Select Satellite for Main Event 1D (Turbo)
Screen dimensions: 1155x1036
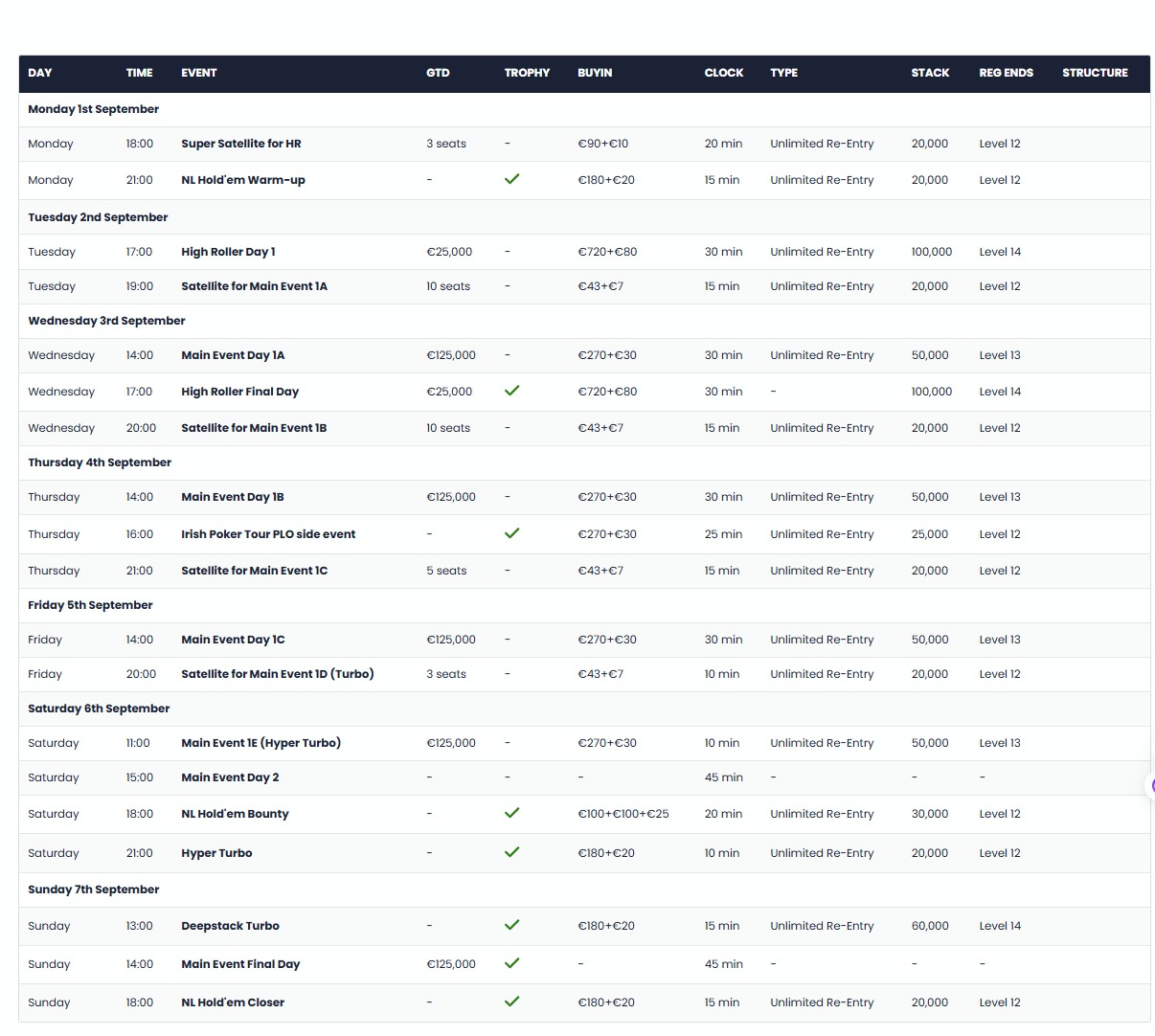click(x=278, y=674)
